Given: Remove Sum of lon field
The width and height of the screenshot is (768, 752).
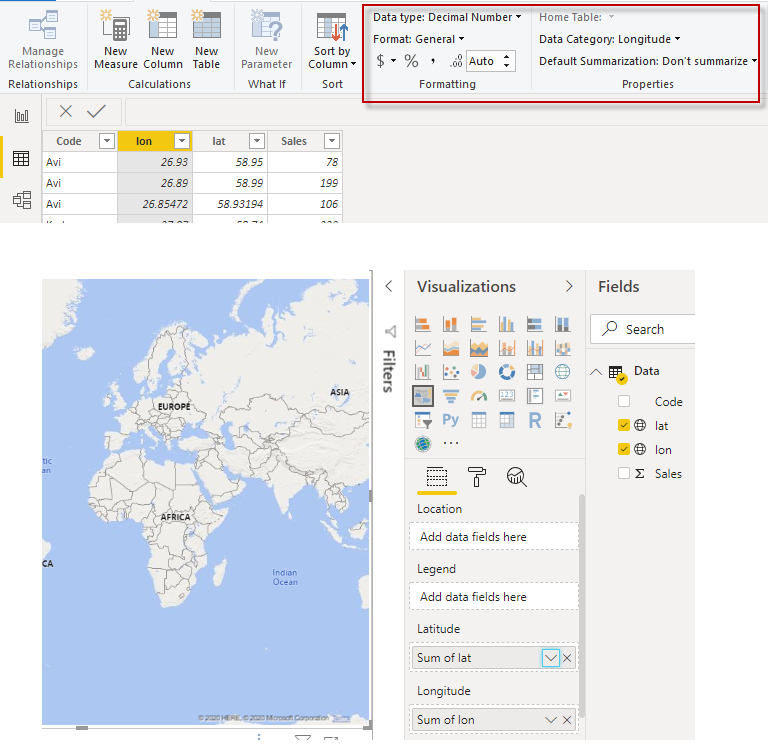Looking at the screenshot, I should pyautogui.click(x=567, y=720).
